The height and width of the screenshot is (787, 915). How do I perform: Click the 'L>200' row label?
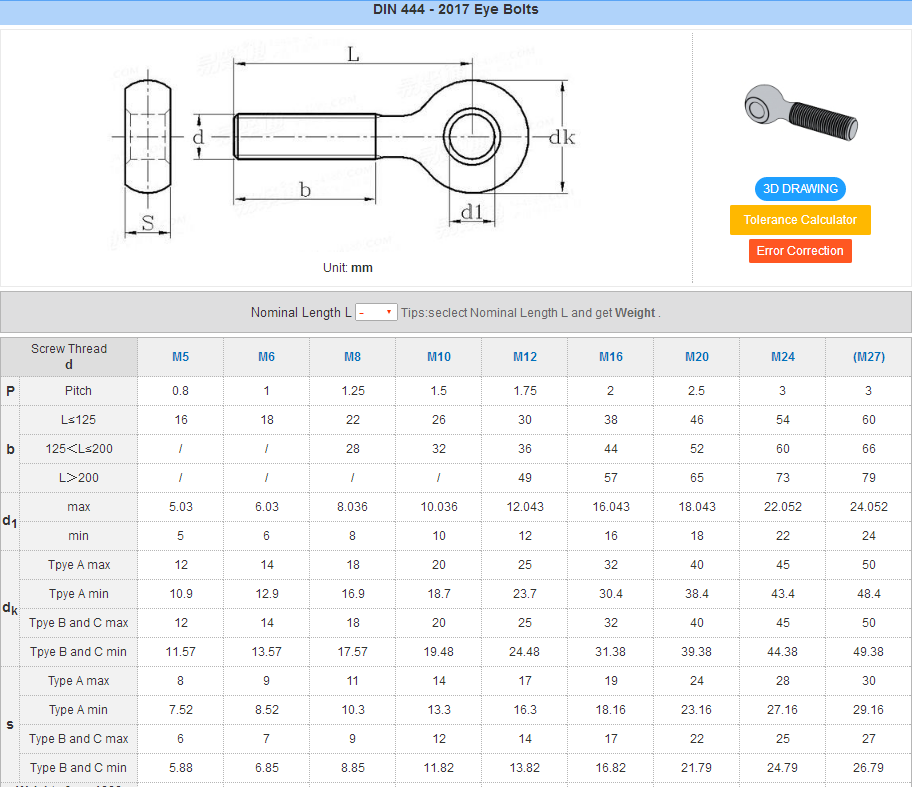[x=78, y=478]
